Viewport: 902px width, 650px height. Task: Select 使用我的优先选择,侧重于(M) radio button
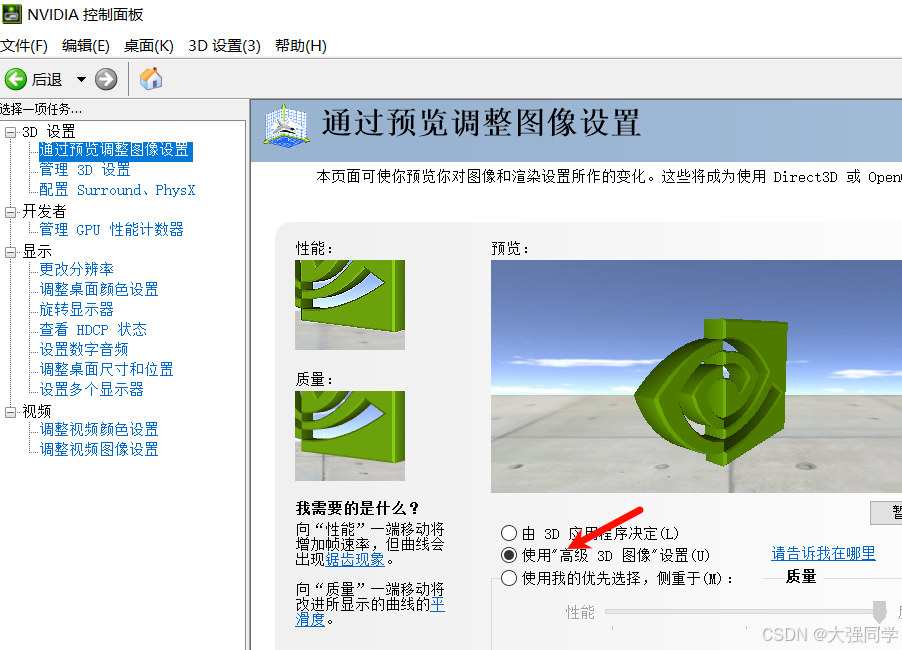[509, 578]
